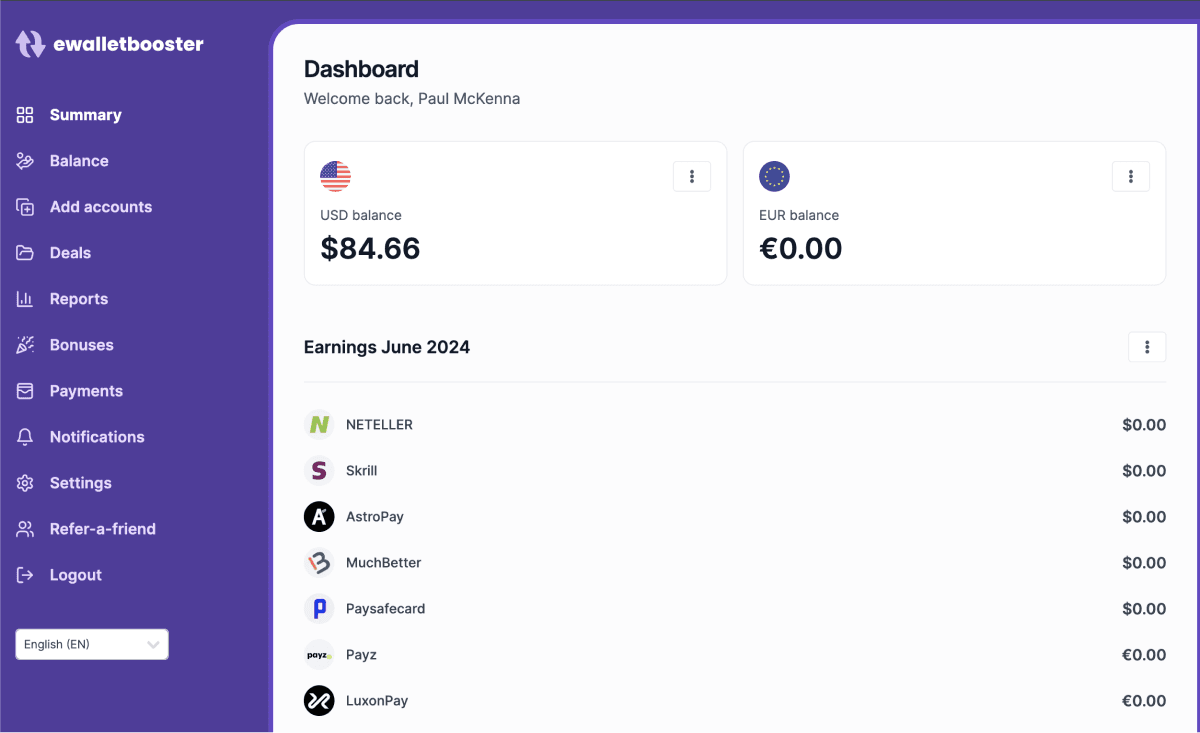This screenshot has height=733, width=1200.
Task: Open the USD balance options menu
Action: (691, 176)
